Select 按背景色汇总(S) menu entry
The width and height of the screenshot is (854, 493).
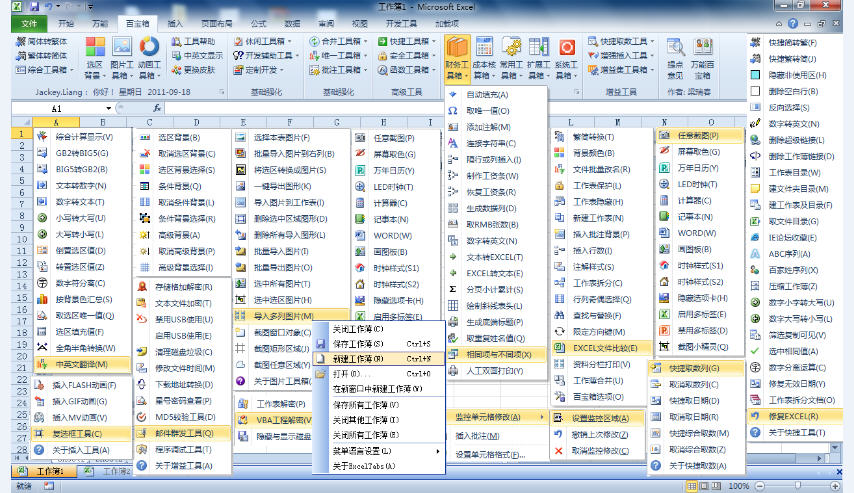83,299
